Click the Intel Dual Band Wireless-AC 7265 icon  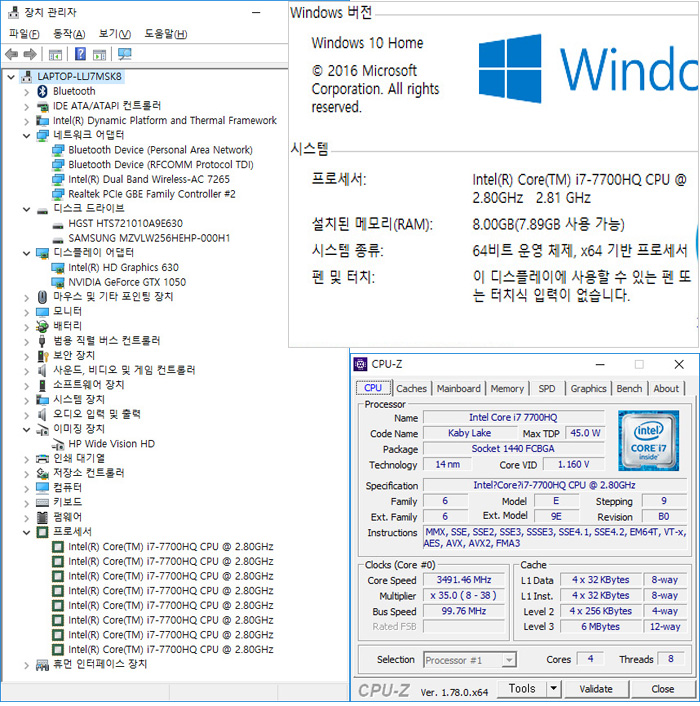58,180
